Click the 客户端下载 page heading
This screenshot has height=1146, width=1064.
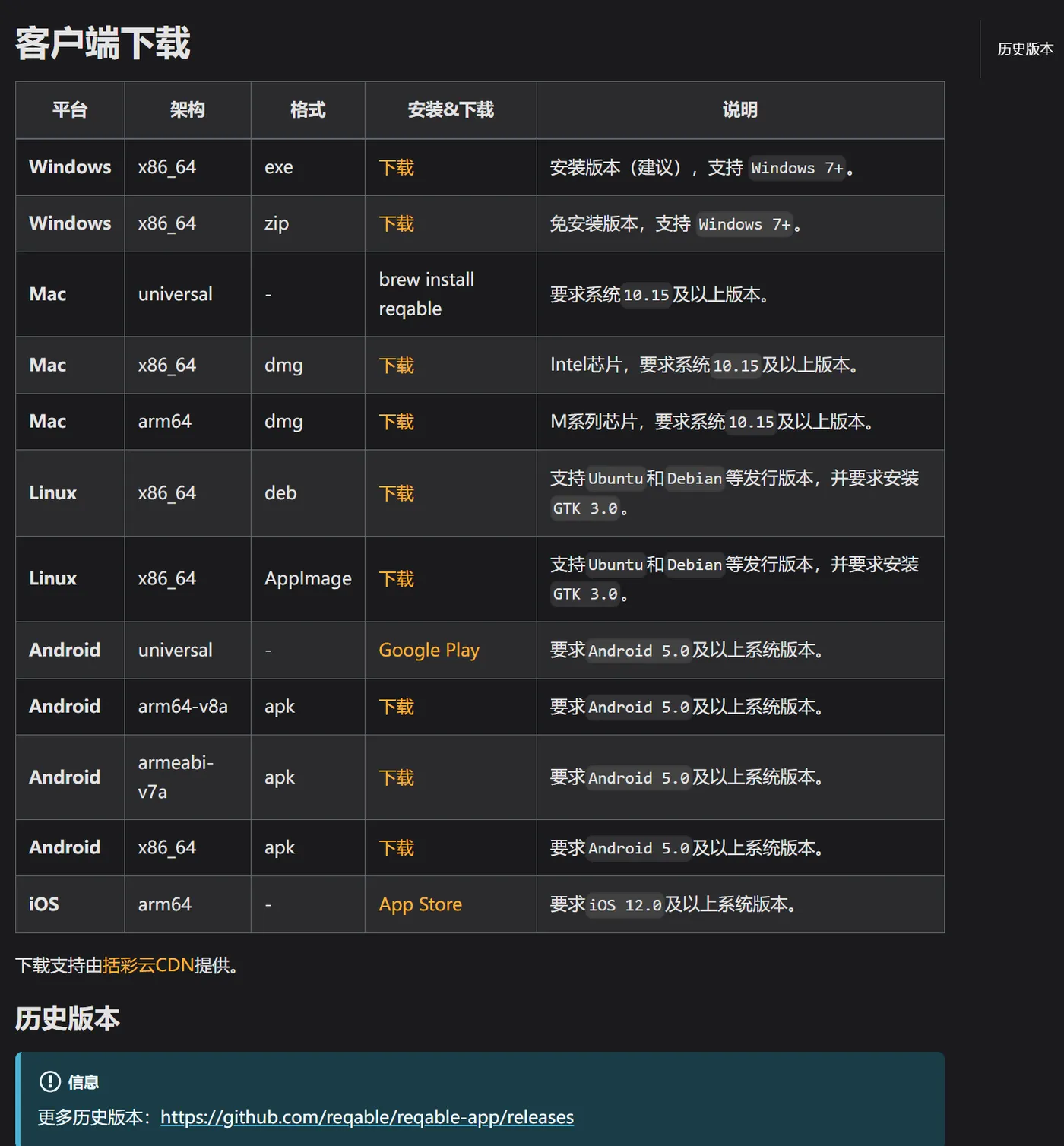click(x=103, y=43)
